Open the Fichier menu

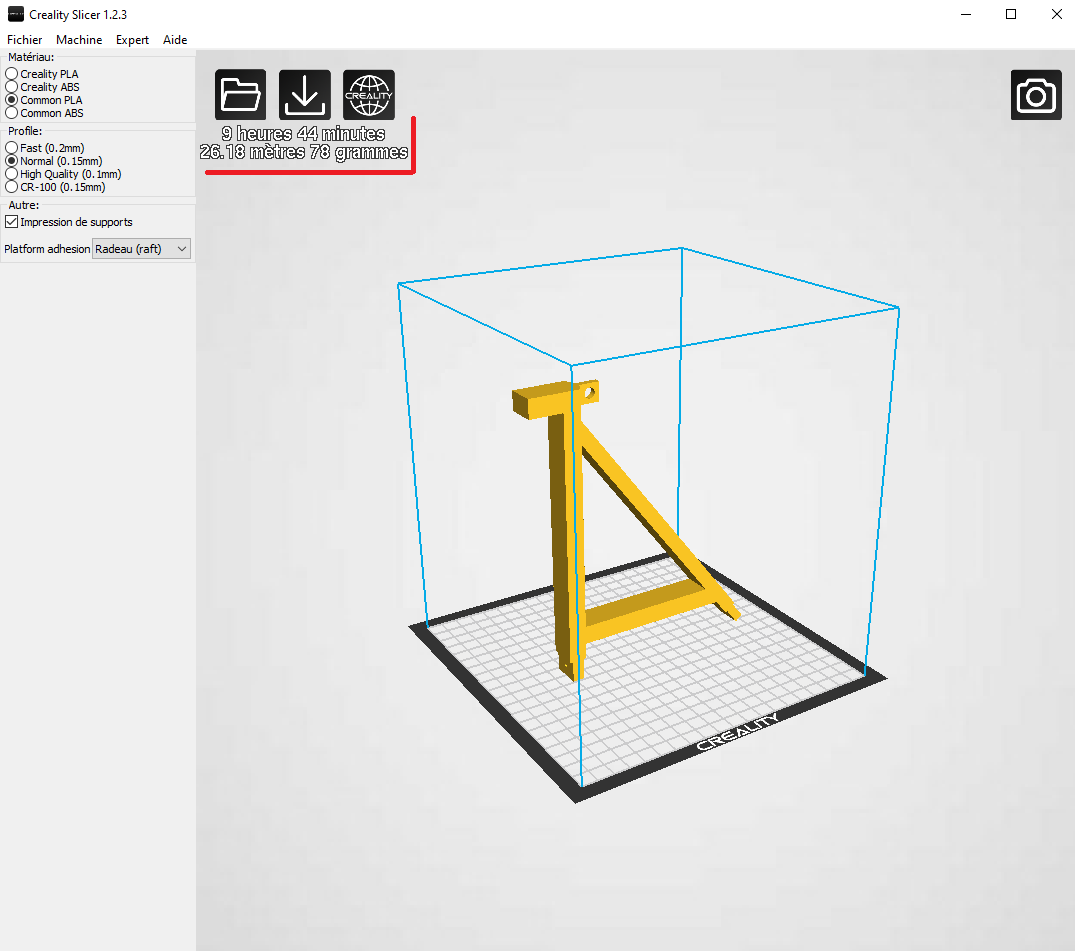tap(25, 40)
